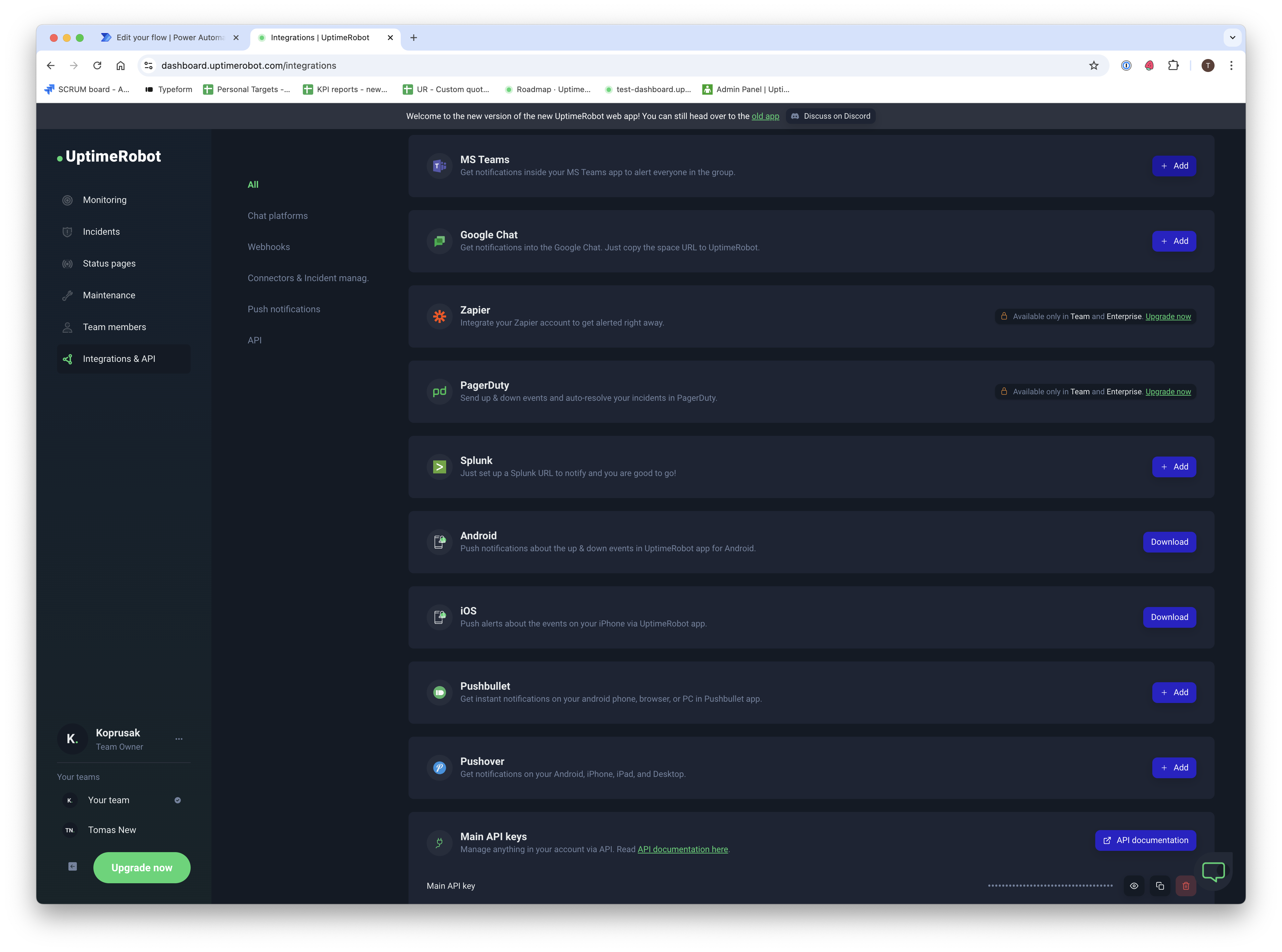This screenshot has height=952, width=1282.
Task: Reload the page
Action: pyautogui.click(x=97, y=66)
